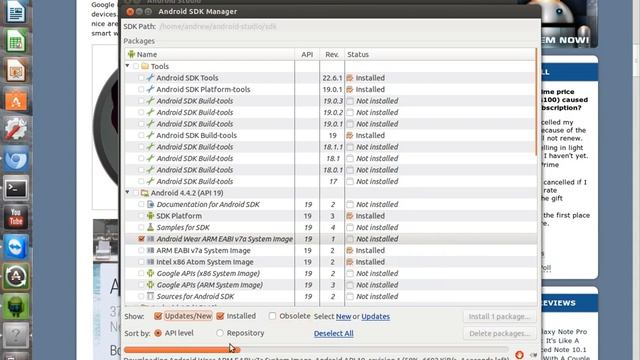This screenshot has height=360, width=640.
Task: Check the Samples for SDK checkbox
Action: [x=141, y=227]
